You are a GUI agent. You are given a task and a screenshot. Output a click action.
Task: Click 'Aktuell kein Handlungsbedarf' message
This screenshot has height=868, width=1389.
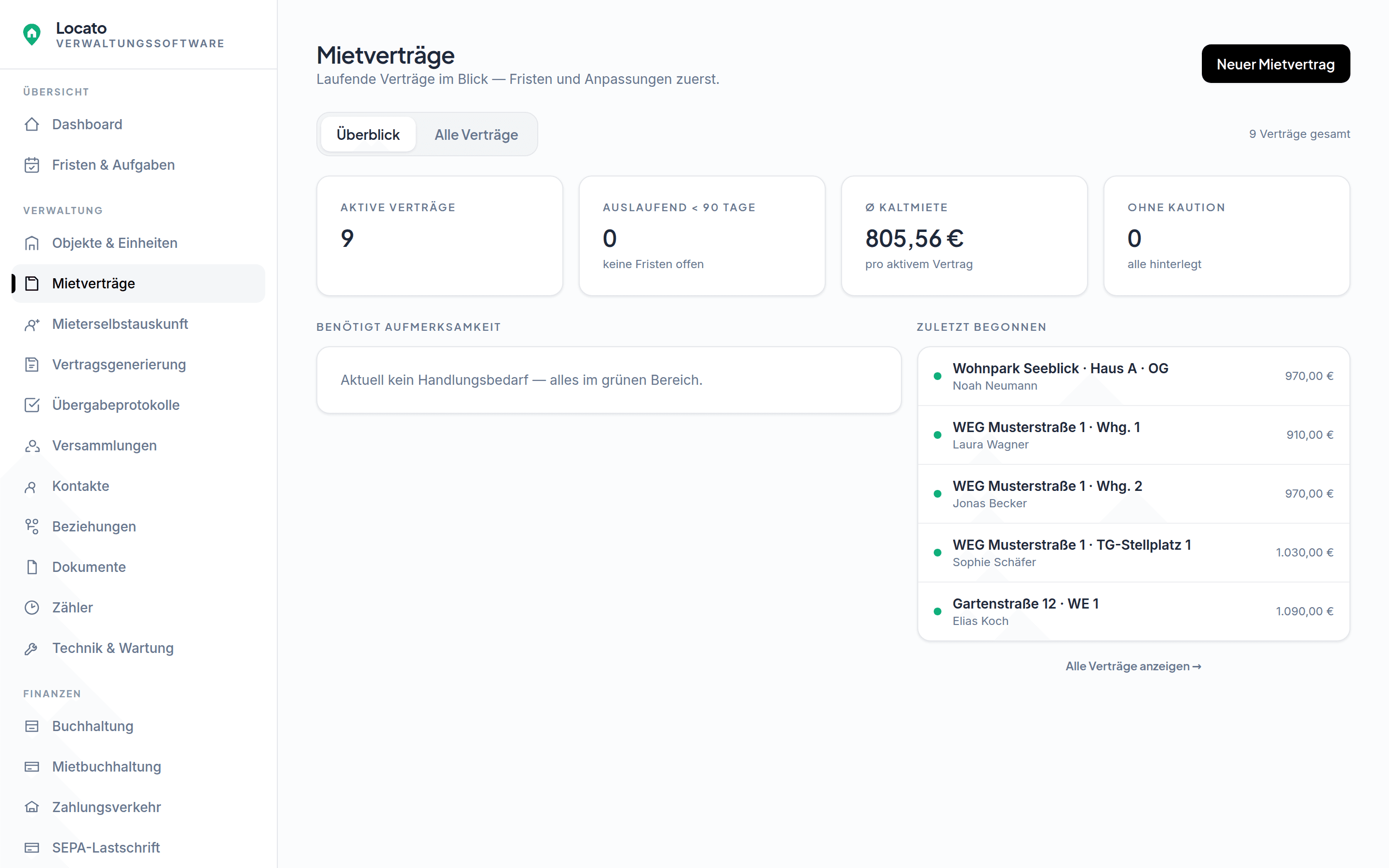521,380
